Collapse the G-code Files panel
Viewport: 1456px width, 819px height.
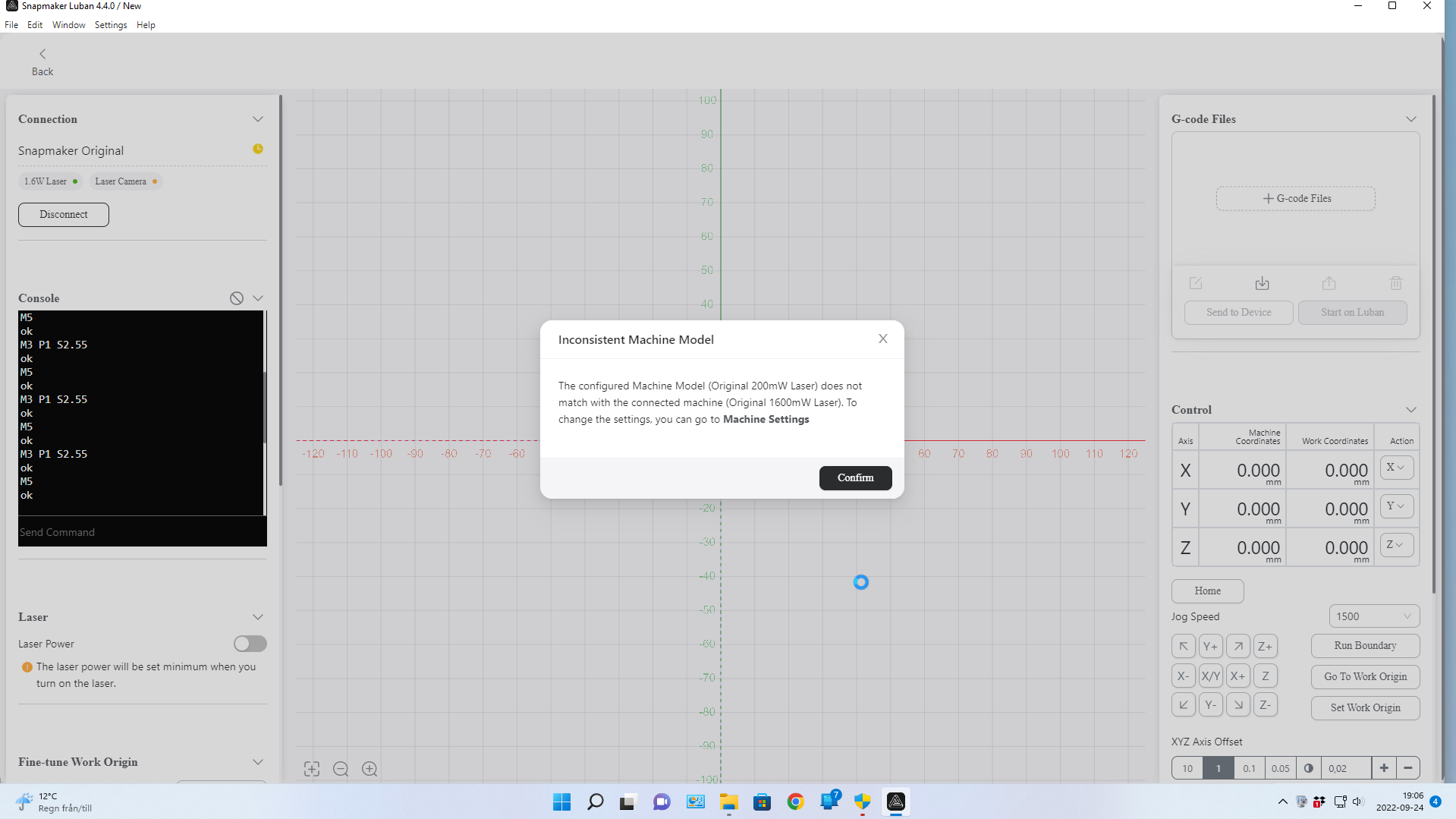coord(1411,119)
